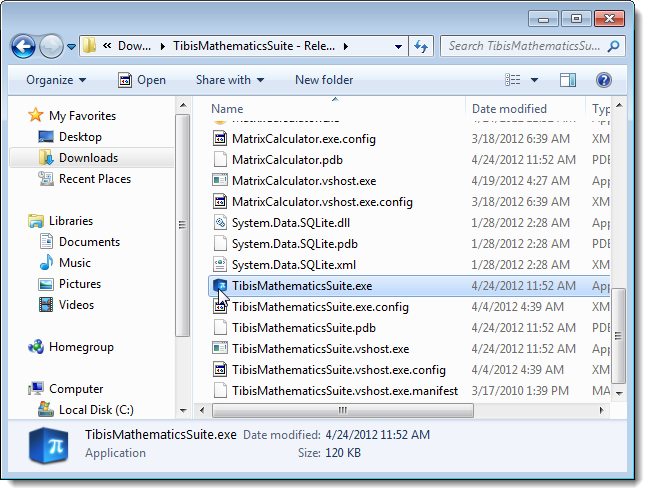
Task: Click the file list scroll up arrow
Action: point(619,106)
